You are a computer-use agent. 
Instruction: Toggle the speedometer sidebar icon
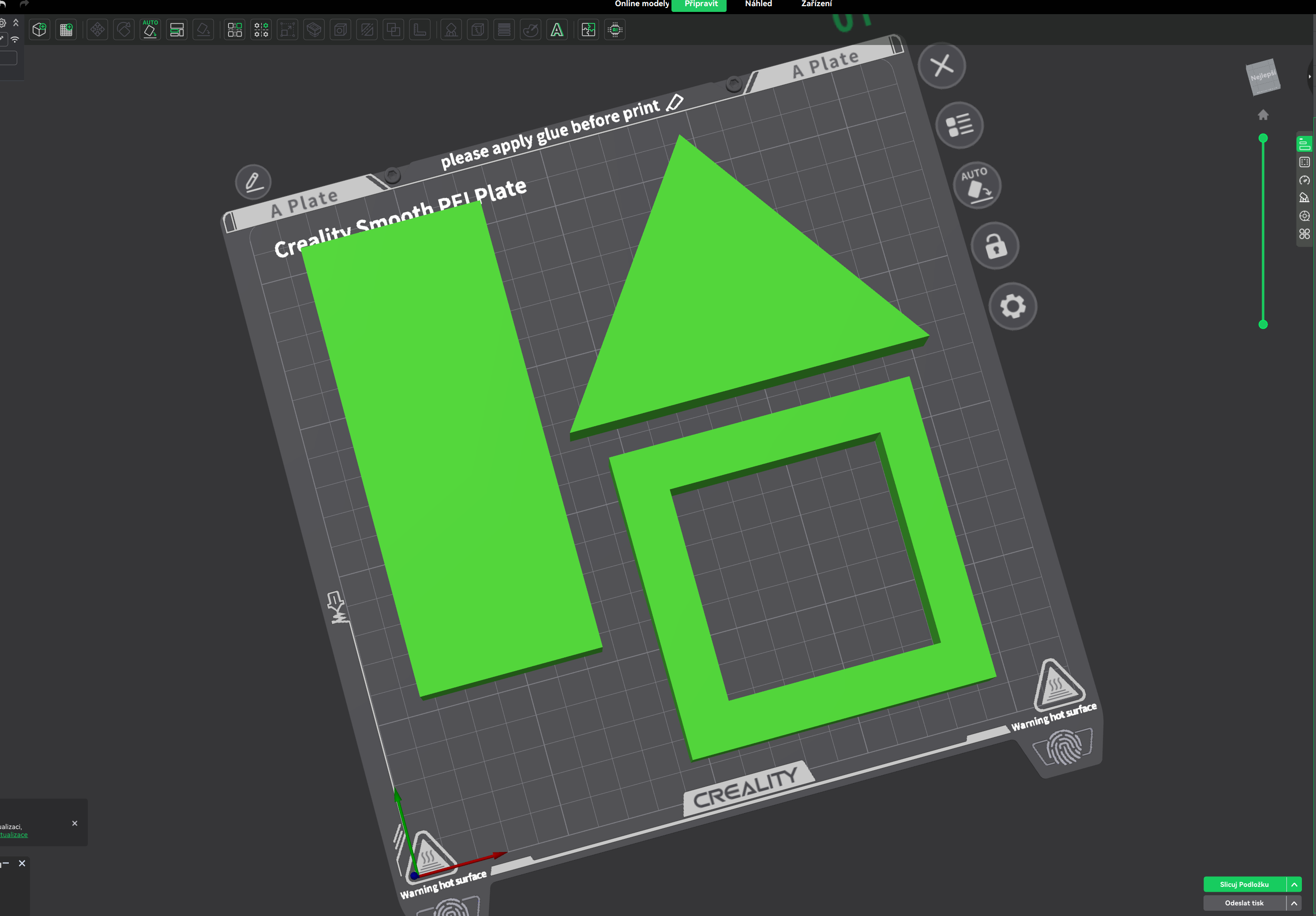(x=1305, y=180)
